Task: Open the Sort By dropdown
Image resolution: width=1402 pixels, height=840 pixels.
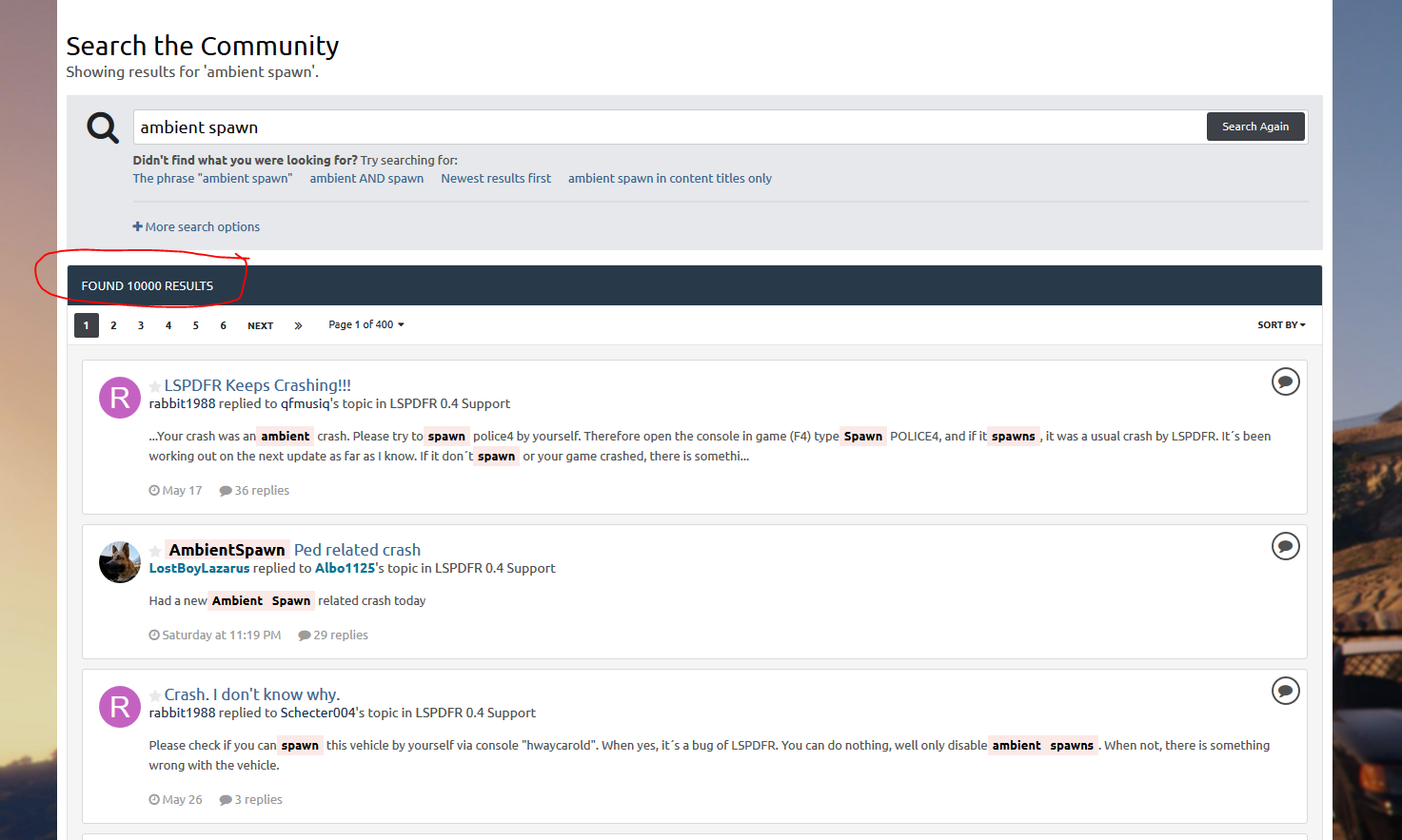Action: [x=1281, y=325]
